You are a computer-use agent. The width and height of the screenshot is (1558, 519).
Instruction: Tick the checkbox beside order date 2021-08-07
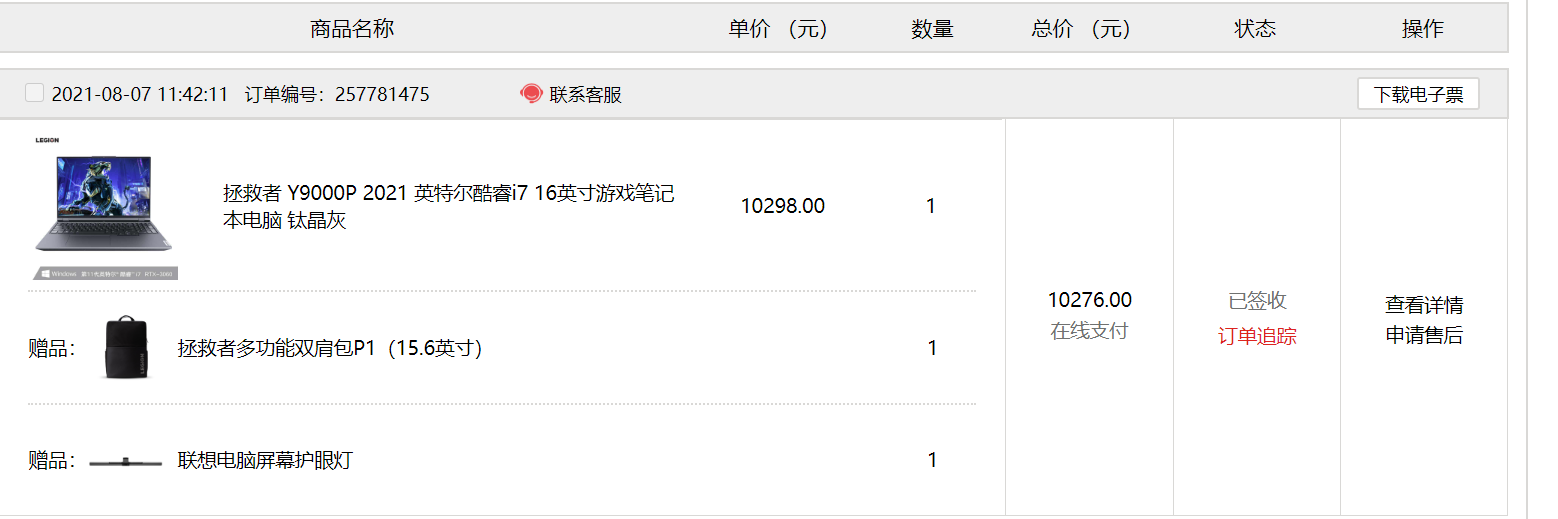coord(35,93)
